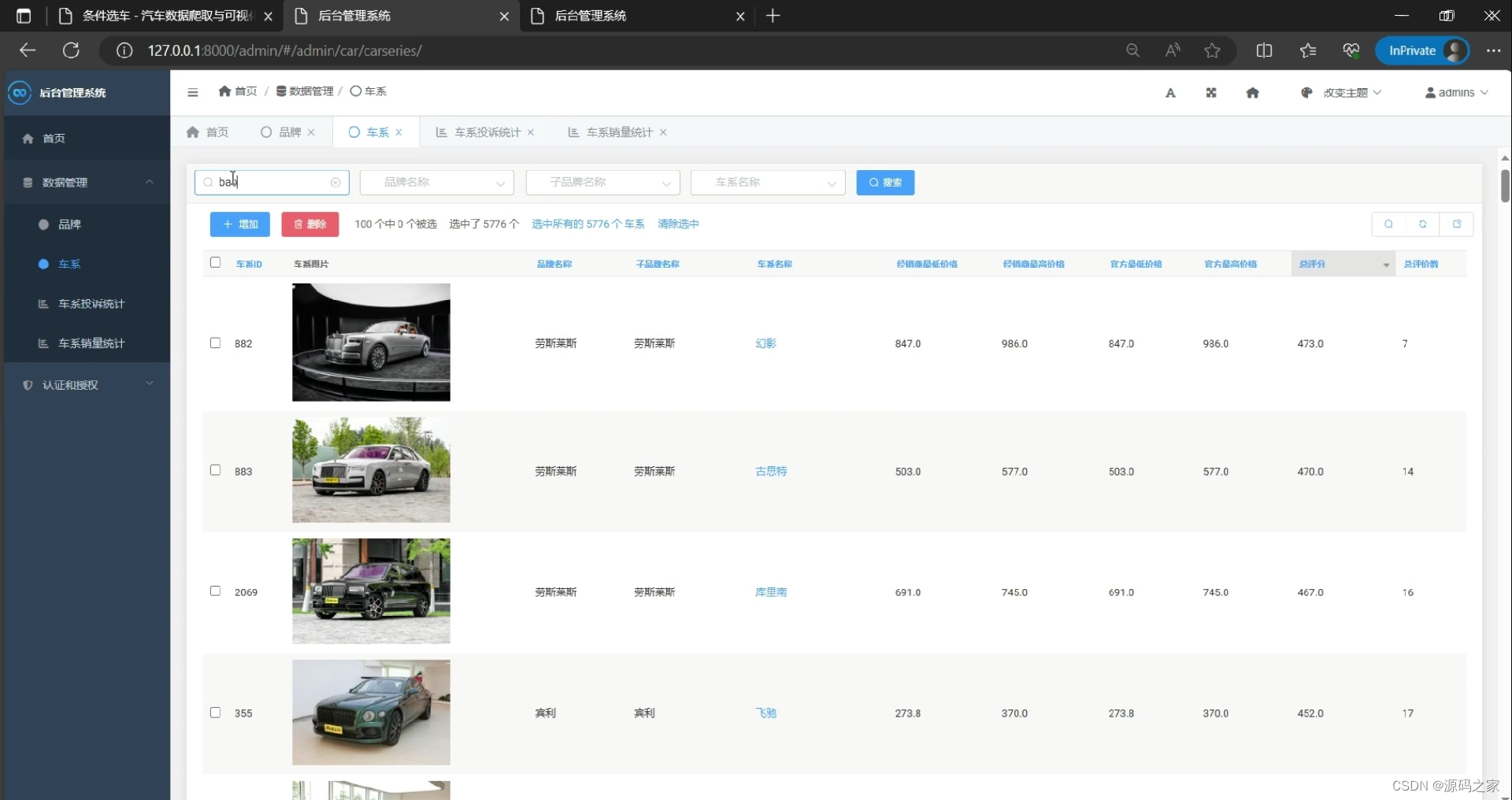Image resolution: width=1512 pixels, height=800 pixels.
Task: Open the admins user dropdown
Action: [1457, 93]
